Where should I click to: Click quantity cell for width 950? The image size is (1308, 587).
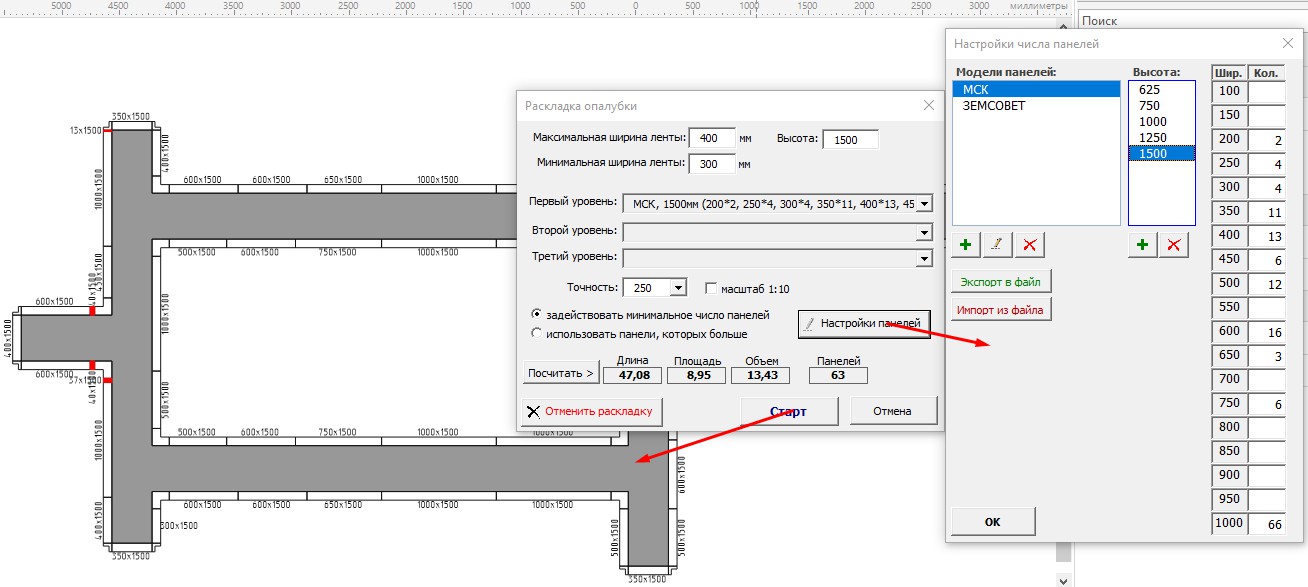click(x=1266, y=500)
